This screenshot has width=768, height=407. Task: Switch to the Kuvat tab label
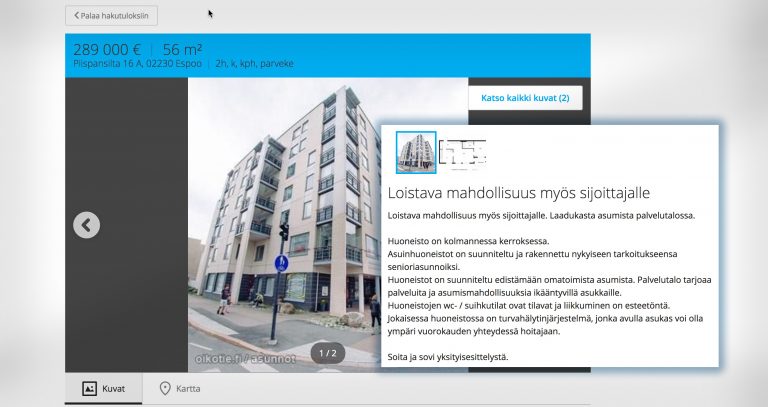(114, 389)
